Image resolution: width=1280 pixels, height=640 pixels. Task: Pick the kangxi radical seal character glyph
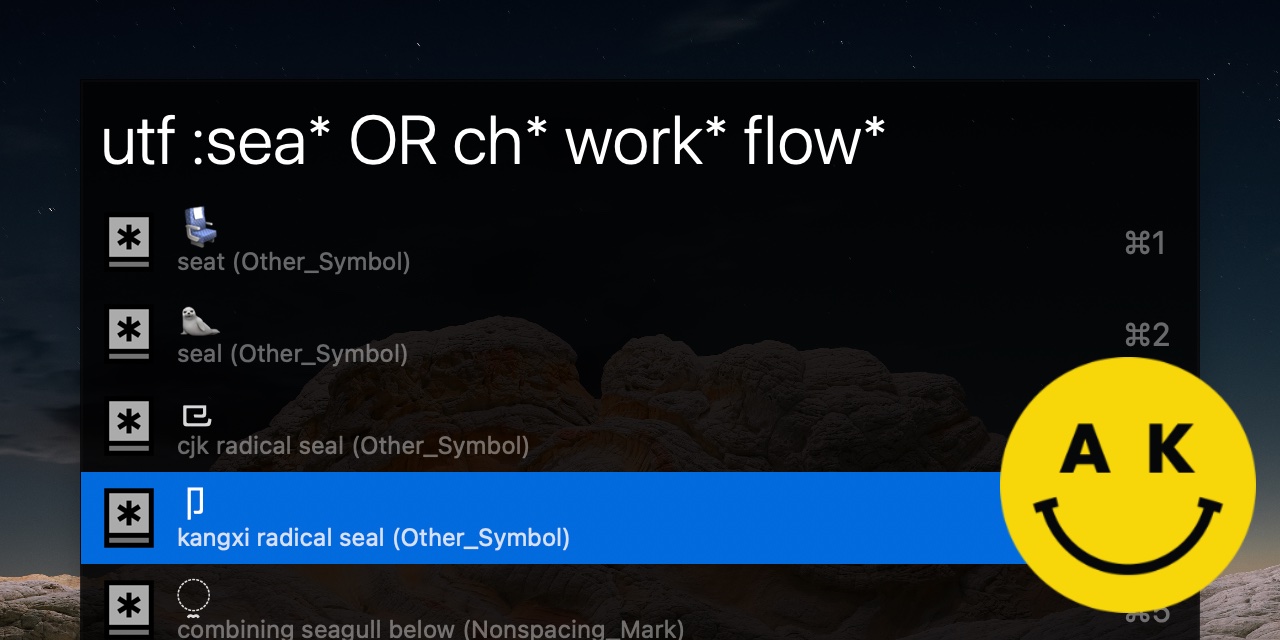pos(196,502)
